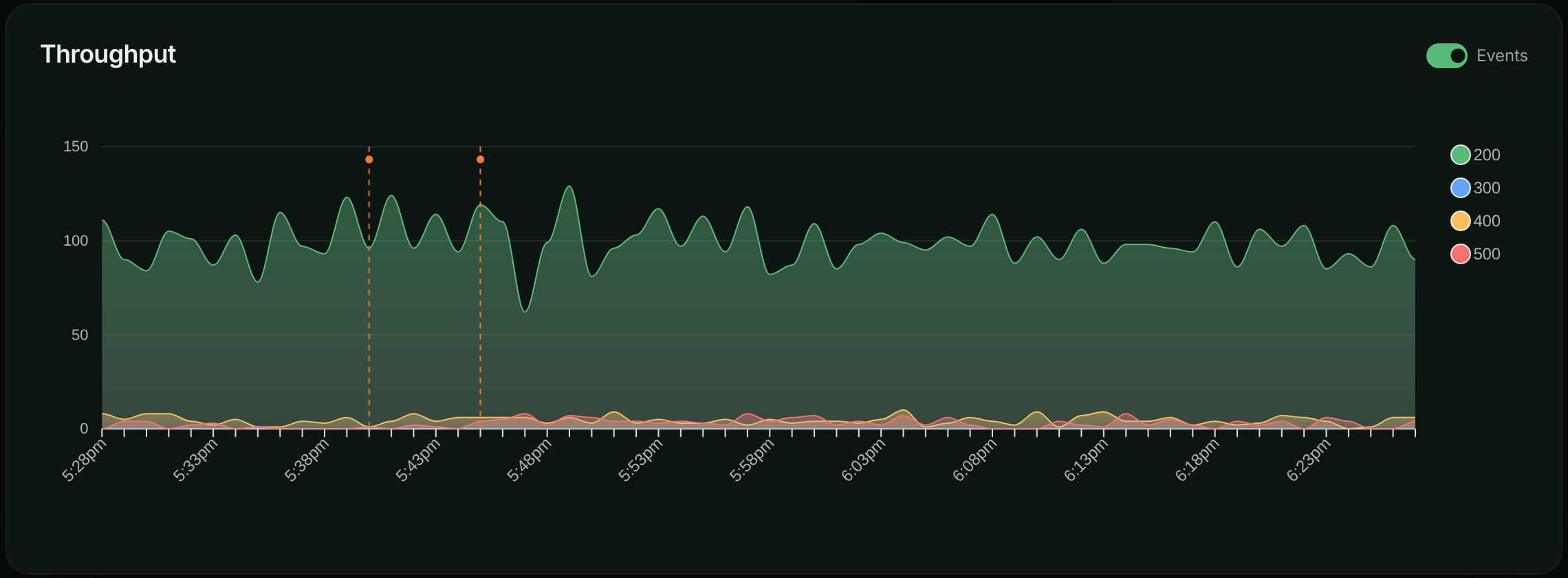This screenshot has height=578, width=1568.
Task: Select the orange event marker dot near 5:45pm
Action: pos(481,160)
